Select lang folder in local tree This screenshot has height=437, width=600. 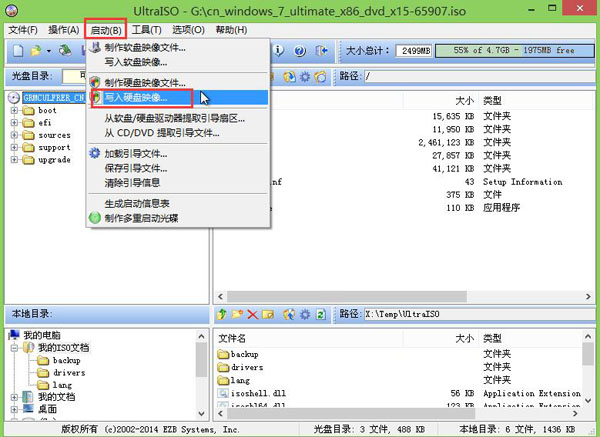62,385
